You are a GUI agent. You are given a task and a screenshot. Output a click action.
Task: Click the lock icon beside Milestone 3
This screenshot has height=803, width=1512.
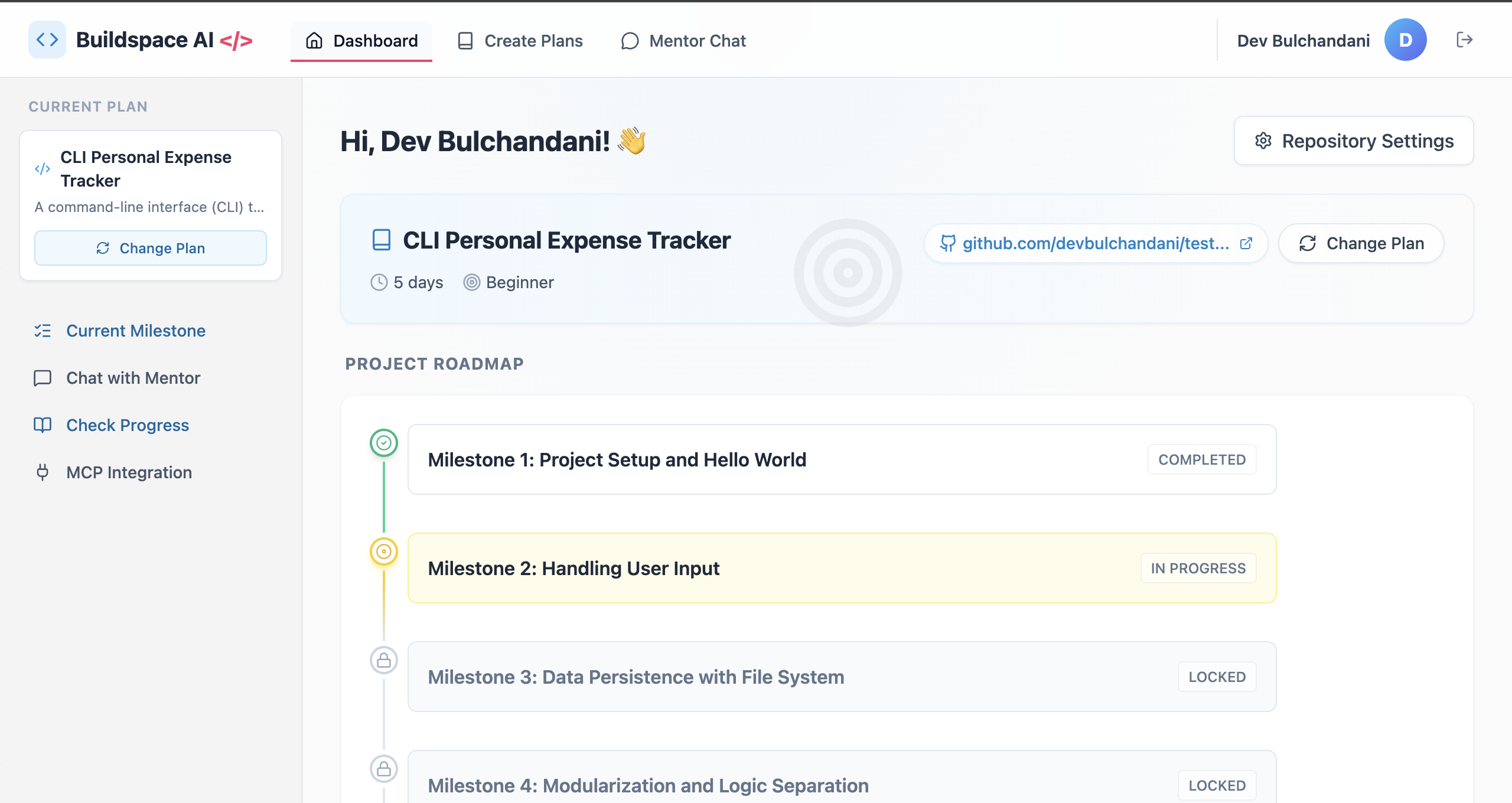[x=384, y=660]
